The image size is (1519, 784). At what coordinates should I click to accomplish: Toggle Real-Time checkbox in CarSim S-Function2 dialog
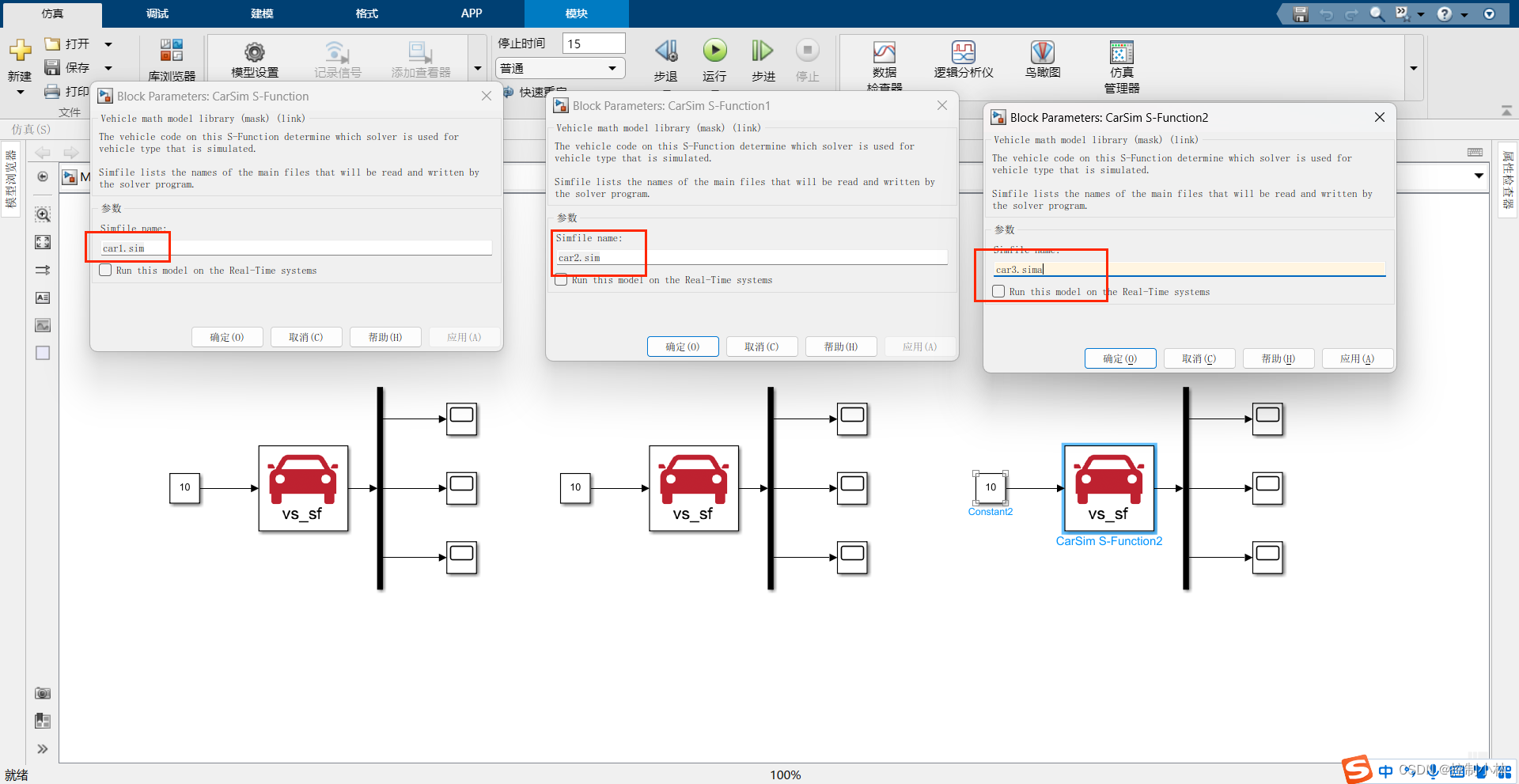998,291
